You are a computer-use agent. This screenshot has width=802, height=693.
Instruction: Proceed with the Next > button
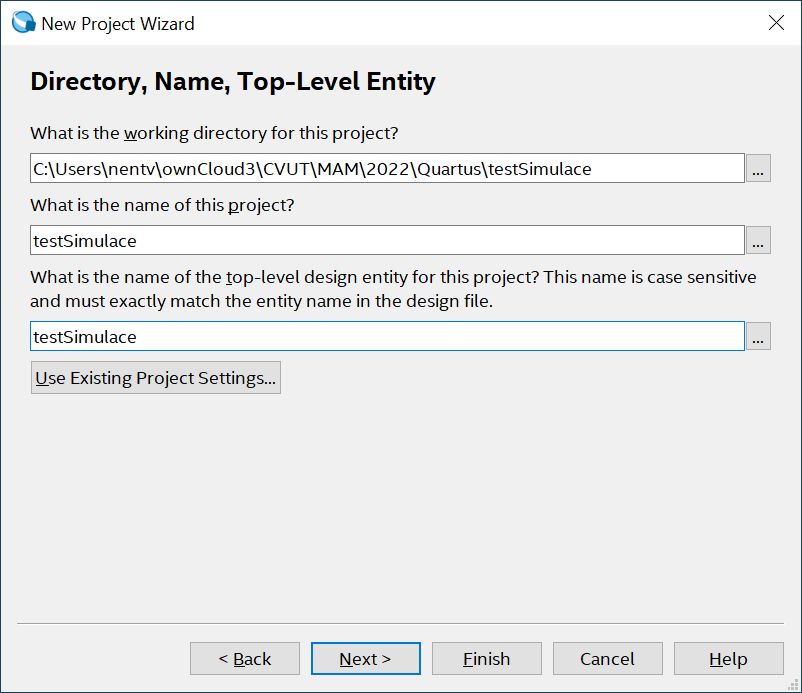point(365,658)
